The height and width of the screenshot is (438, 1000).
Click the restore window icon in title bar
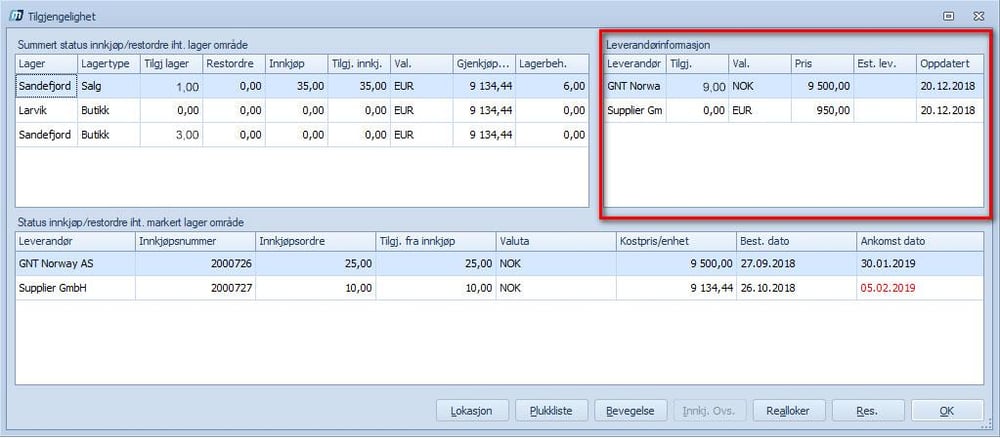[x=947, y=16]
